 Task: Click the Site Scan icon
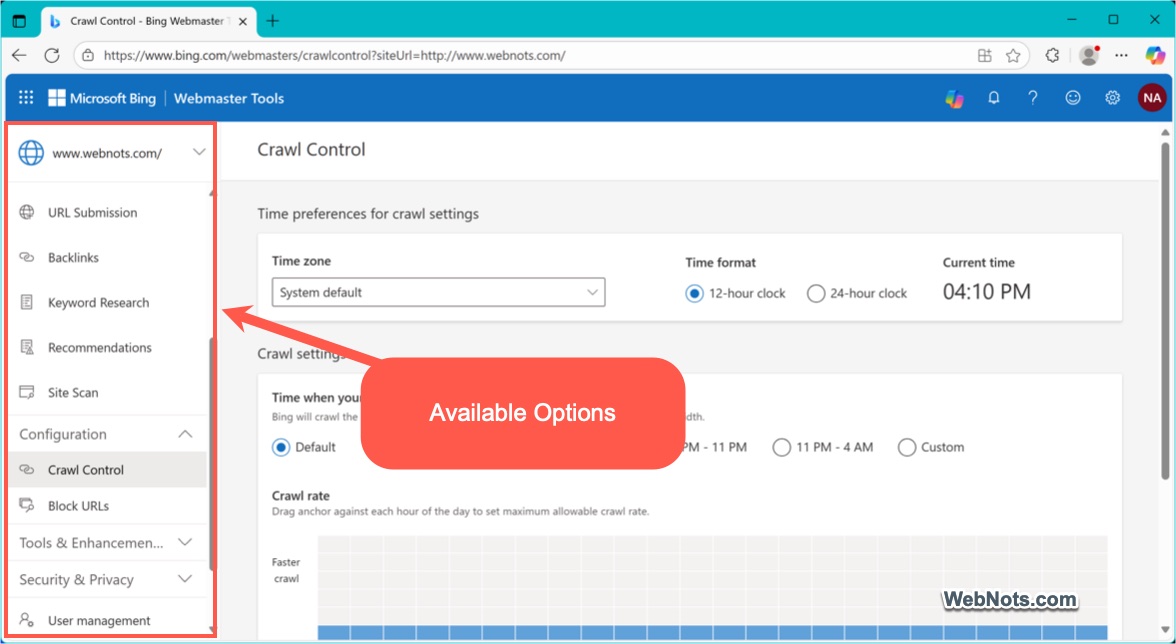point(27,392)
